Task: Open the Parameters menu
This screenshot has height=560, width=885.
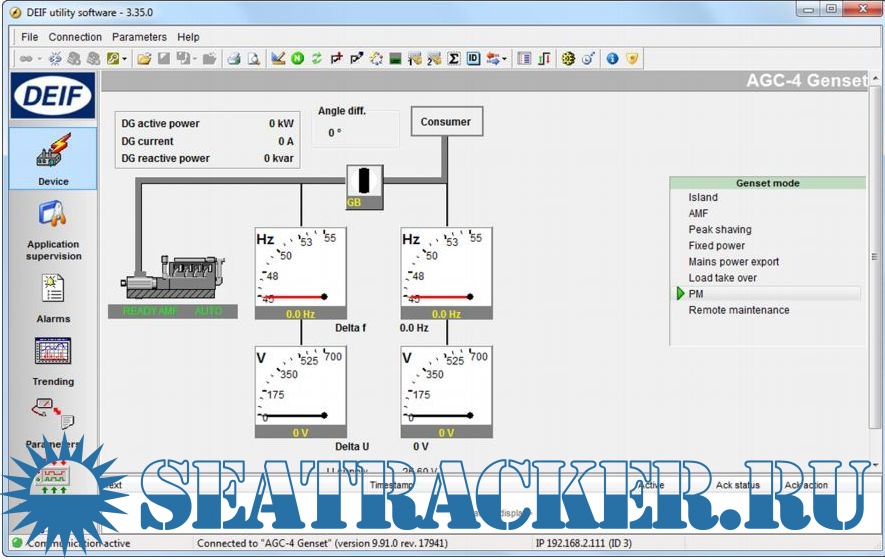Action: (x=139, y=37)
